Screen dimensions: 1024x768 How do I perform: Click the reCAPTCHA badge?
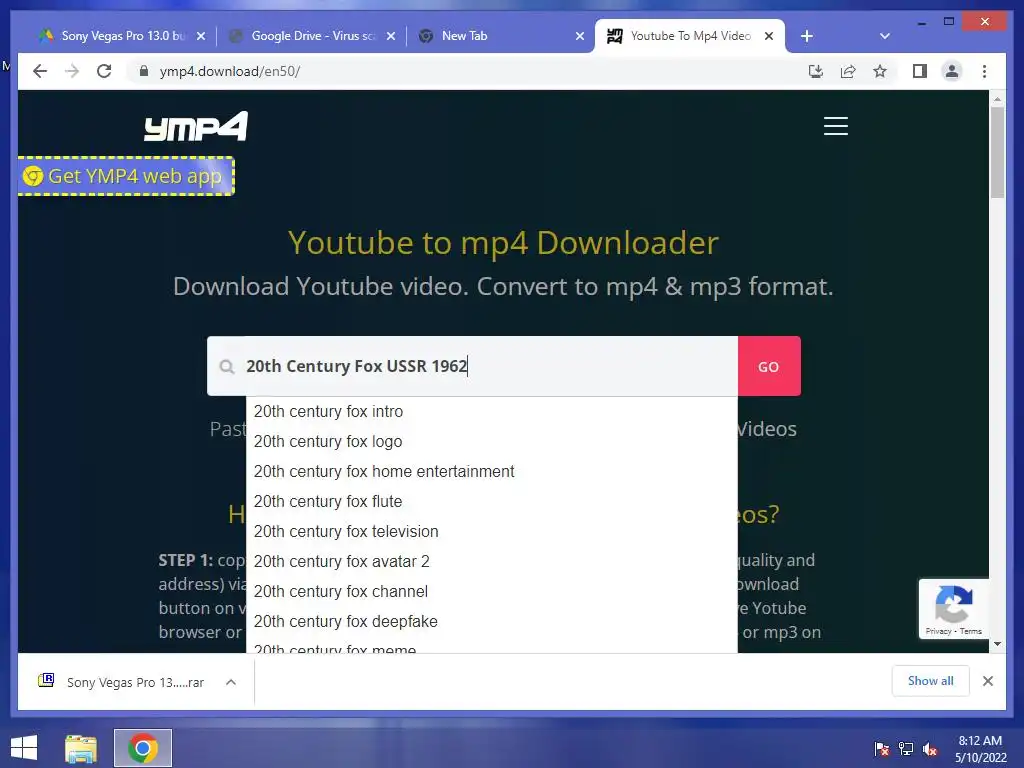pos(953,609)
